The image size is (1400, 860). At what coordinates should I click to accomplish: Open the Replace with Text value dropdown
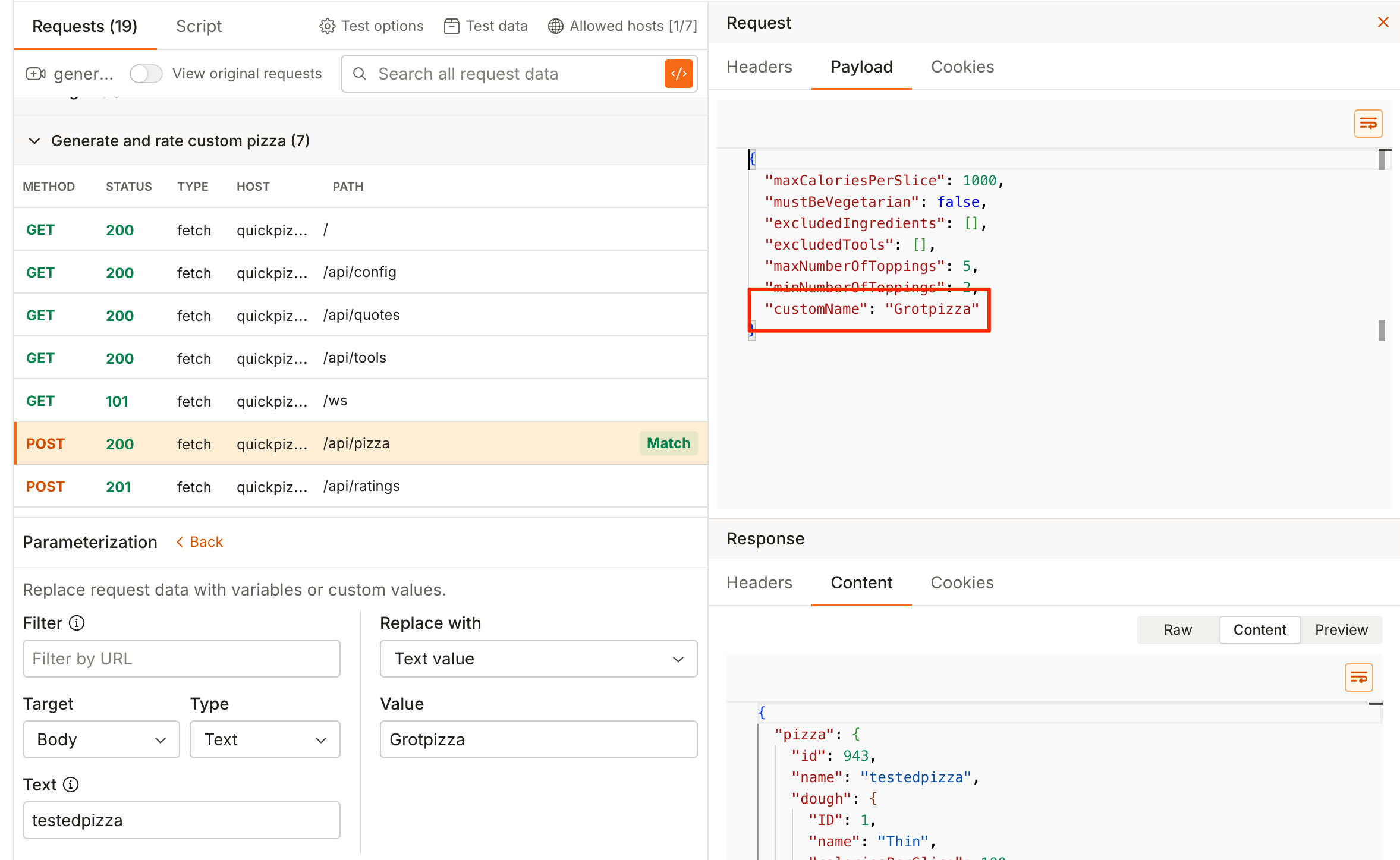coord(538,659)
